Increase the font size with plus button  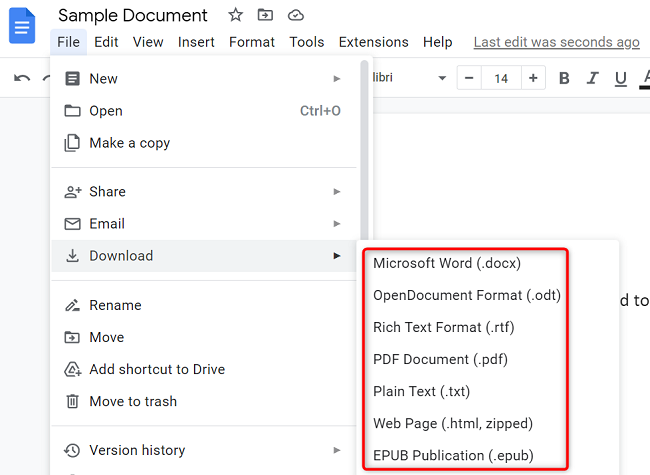[x=533, y=78]
